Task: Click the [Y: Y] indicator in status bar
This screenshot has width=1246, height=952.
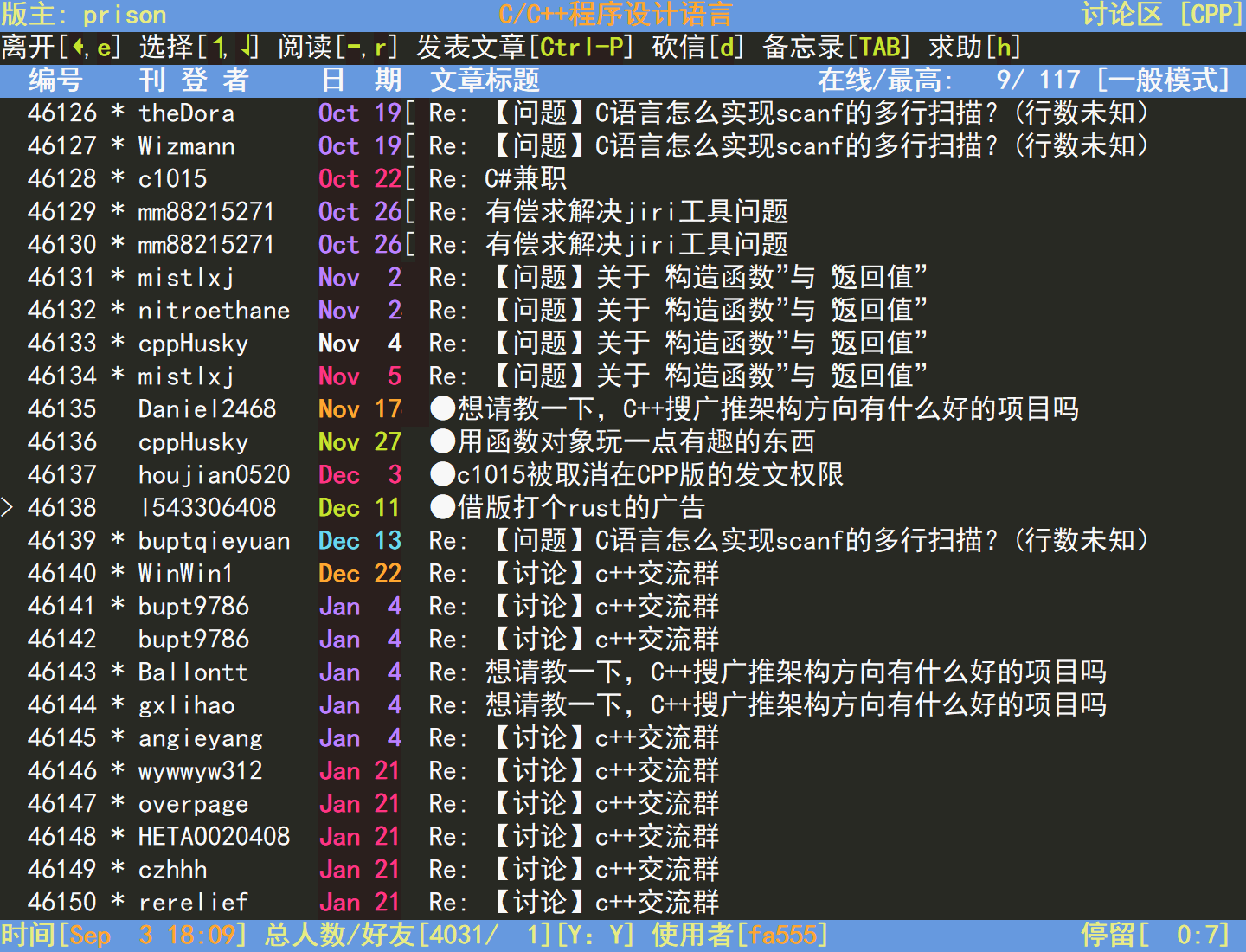Action: click(595, 936)
